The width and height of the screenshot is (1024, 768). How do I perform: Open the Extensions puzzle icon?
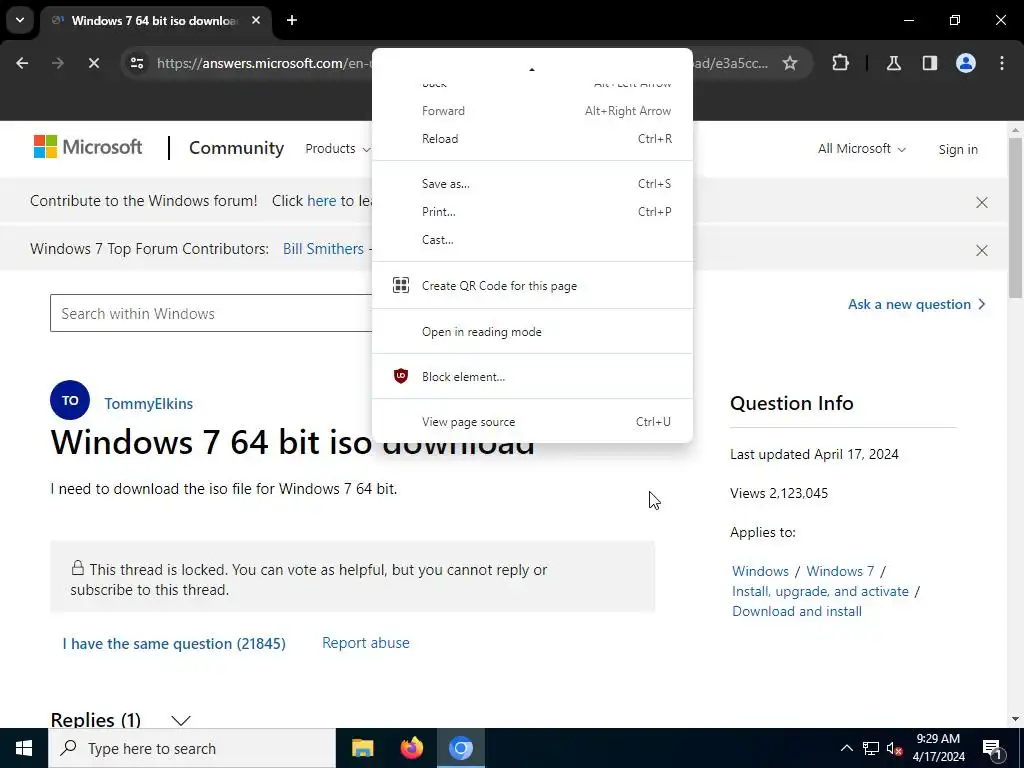(x=840, y=63)
